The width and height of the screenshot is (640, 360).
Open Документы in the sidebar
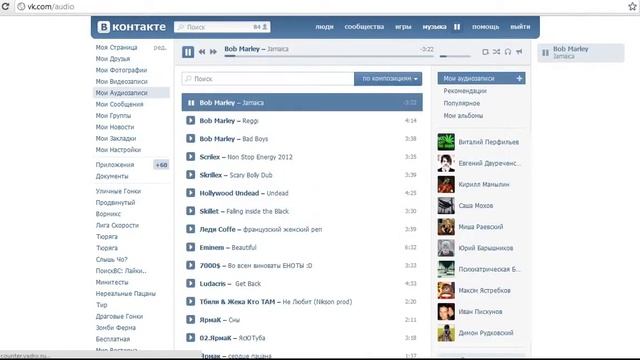[x=112, y=176]
